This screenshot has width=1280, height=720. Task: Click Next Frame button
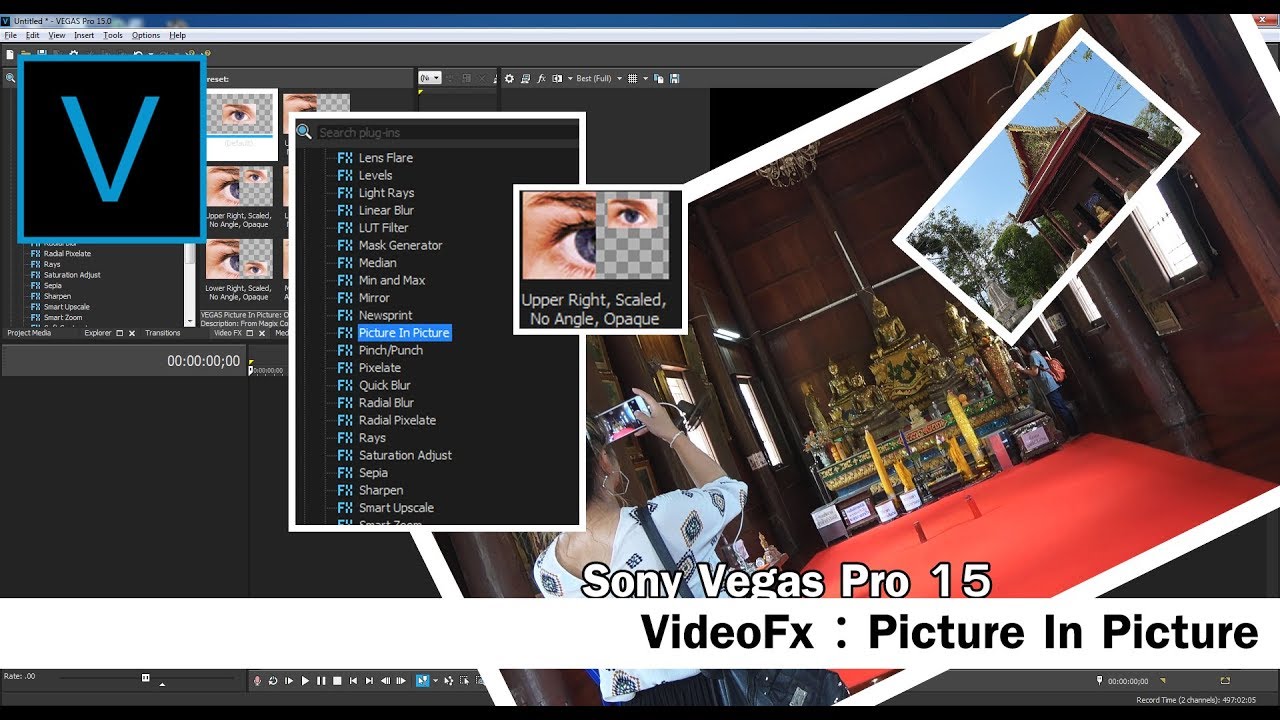point(401,680)
